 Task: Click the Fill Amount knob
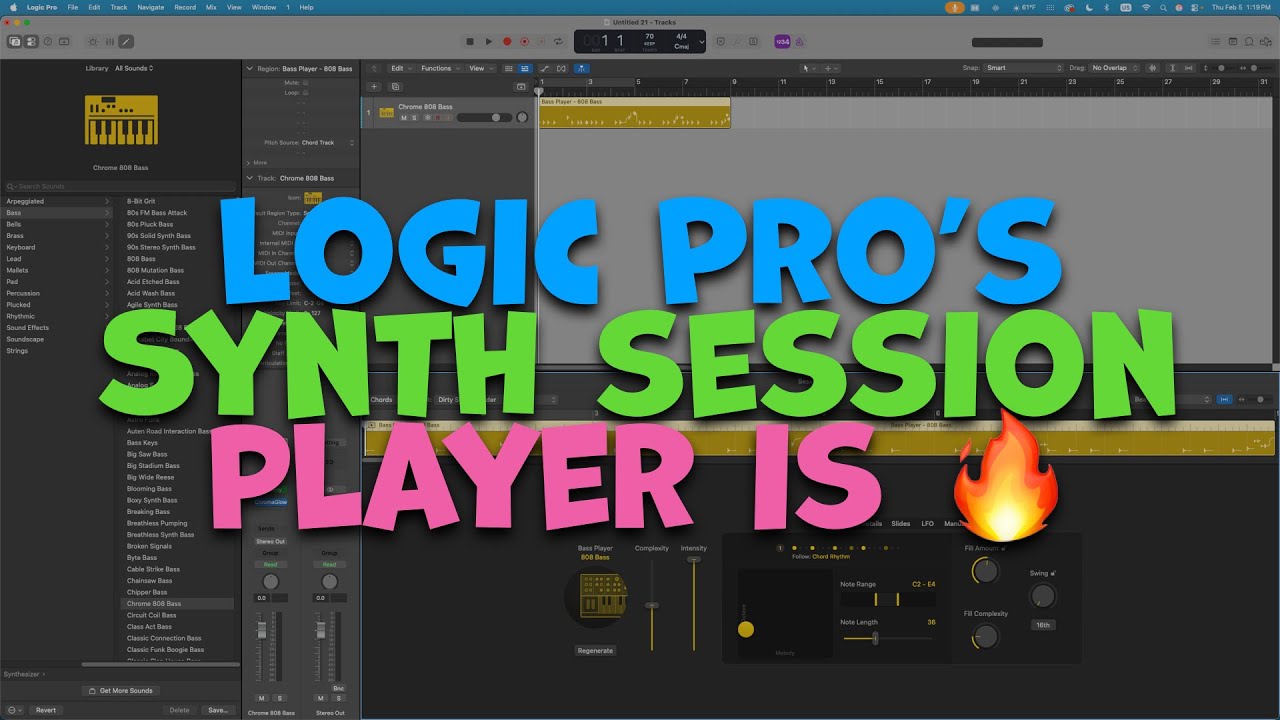pos(985,571)
